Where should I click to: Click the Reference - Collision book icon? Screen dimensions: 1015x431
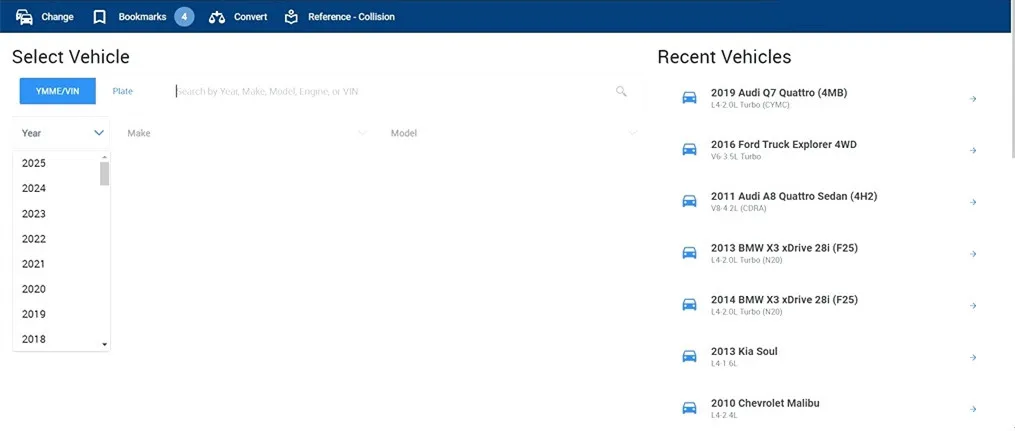click(x=291, y=17)
